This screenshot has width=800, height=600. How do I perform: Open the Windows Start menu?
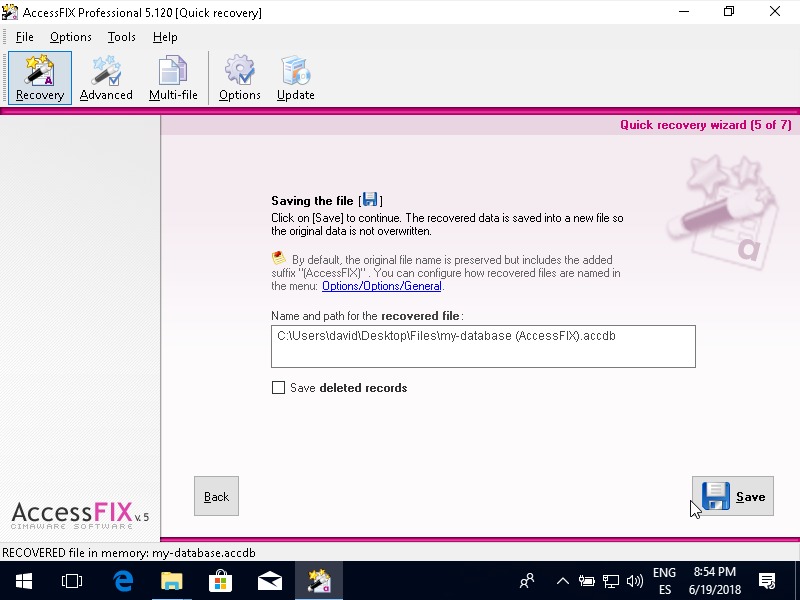tap(23, 580)
